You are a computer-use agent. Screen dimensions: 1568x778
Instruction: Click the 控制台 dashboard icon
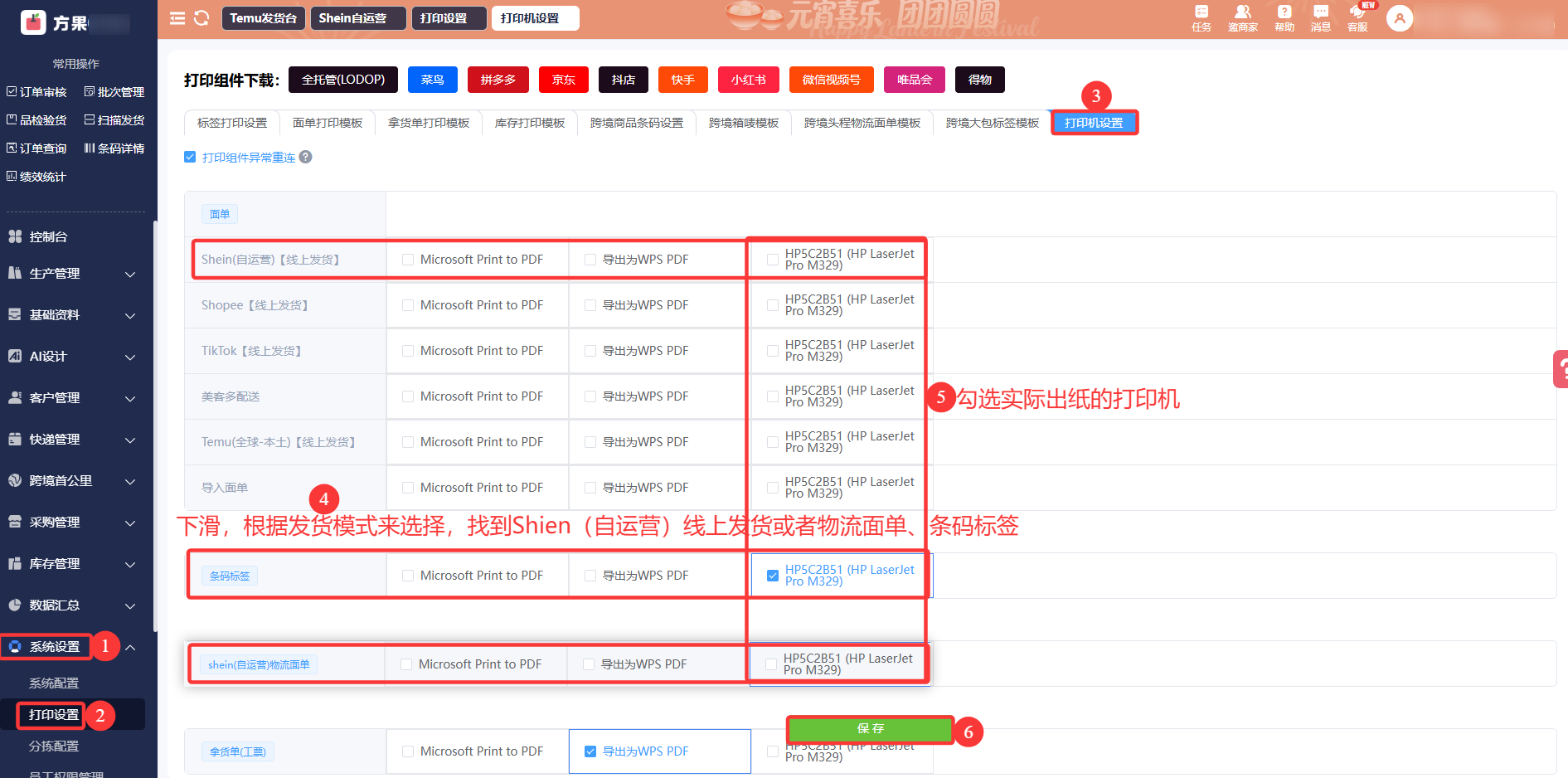point(15,236)
